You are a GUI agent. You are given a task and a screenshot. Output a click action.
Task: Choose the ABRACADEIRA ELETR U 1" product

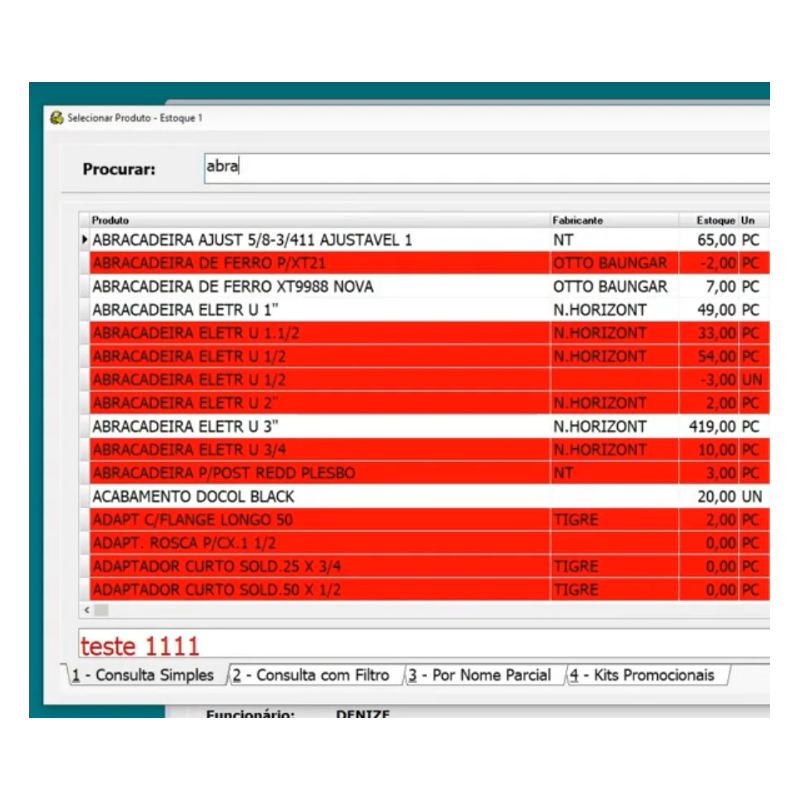pyautogui.click(x=184, y=310)
